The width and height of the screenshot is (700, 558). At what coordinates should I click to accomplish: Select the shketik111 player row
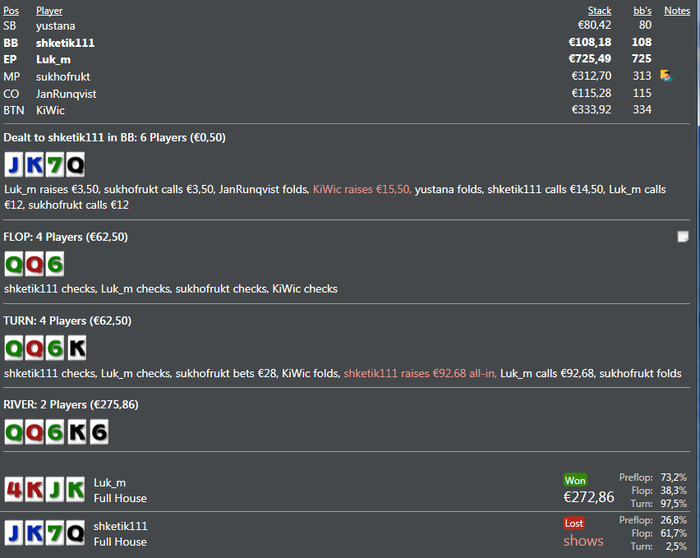pyautogui.click(x=346, y=42)
